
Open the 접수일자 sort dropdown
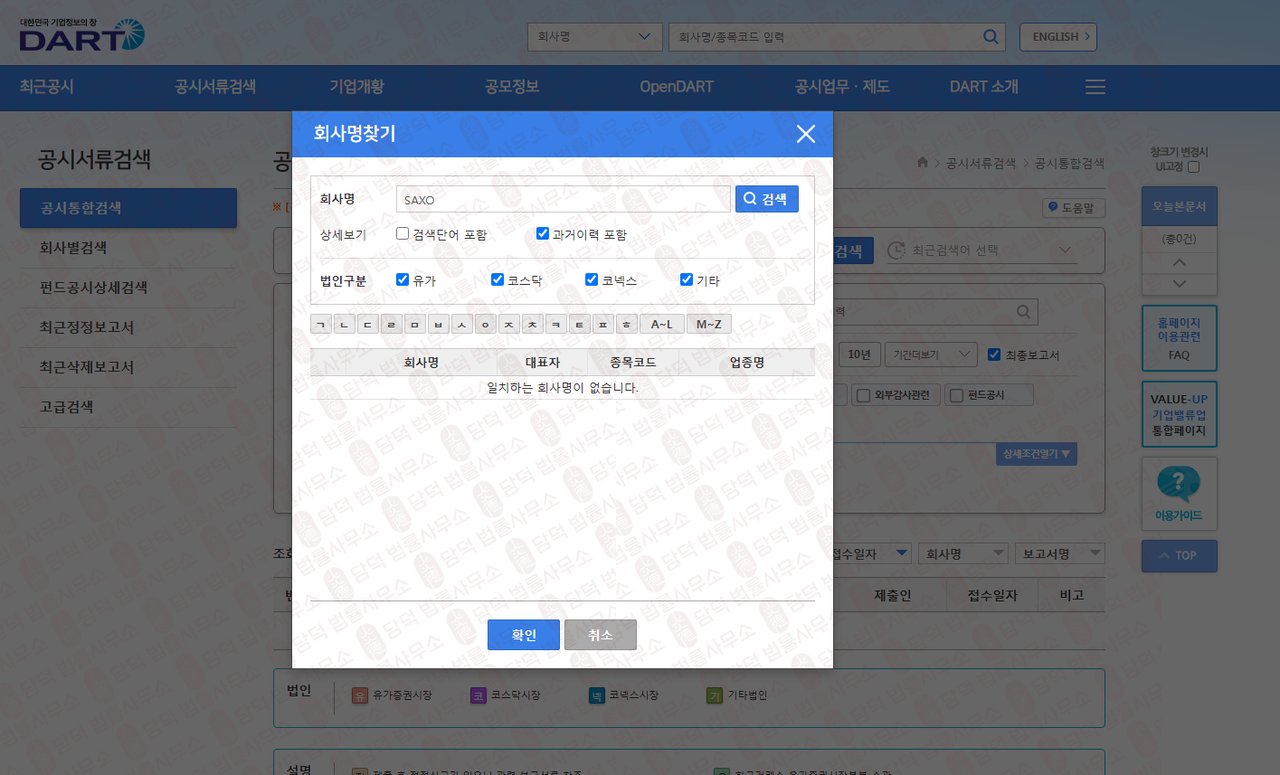point(868,553)
